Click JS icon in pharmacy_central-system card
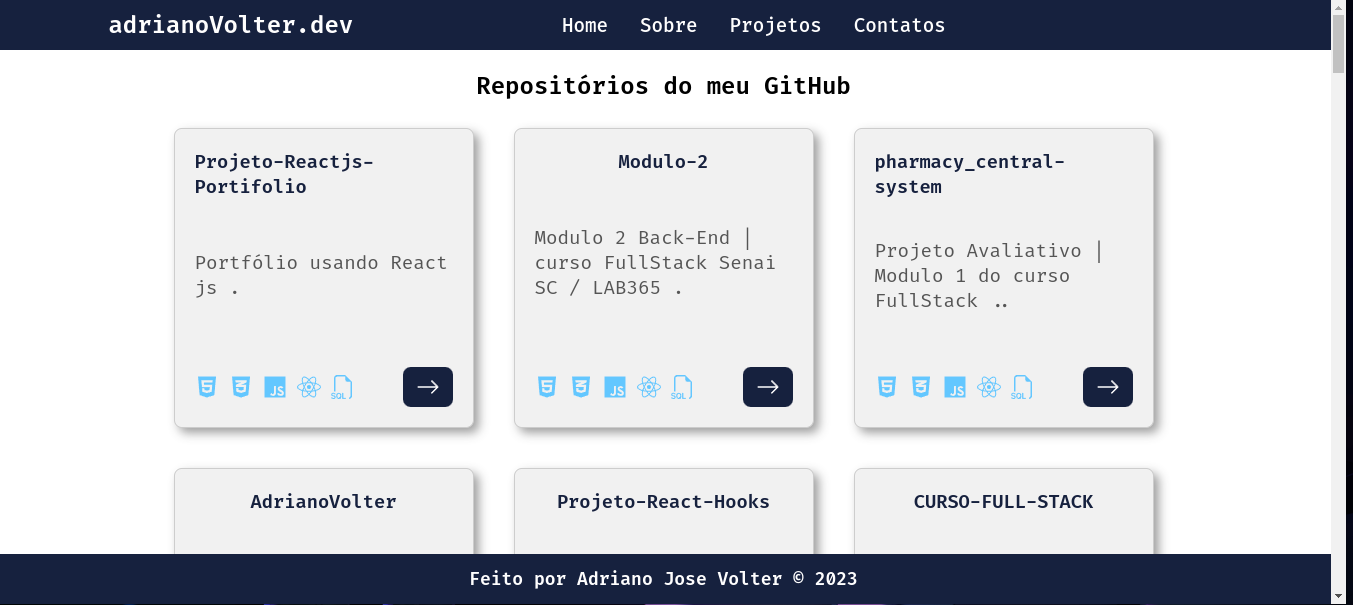The image size is (1353, 605). [955, 387]
